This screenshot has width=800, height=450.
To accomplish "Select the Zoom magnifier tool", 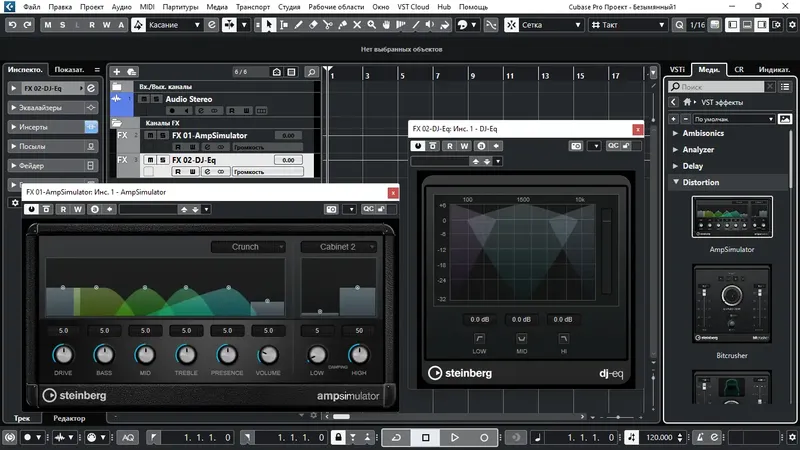I will tap(371, 24).
